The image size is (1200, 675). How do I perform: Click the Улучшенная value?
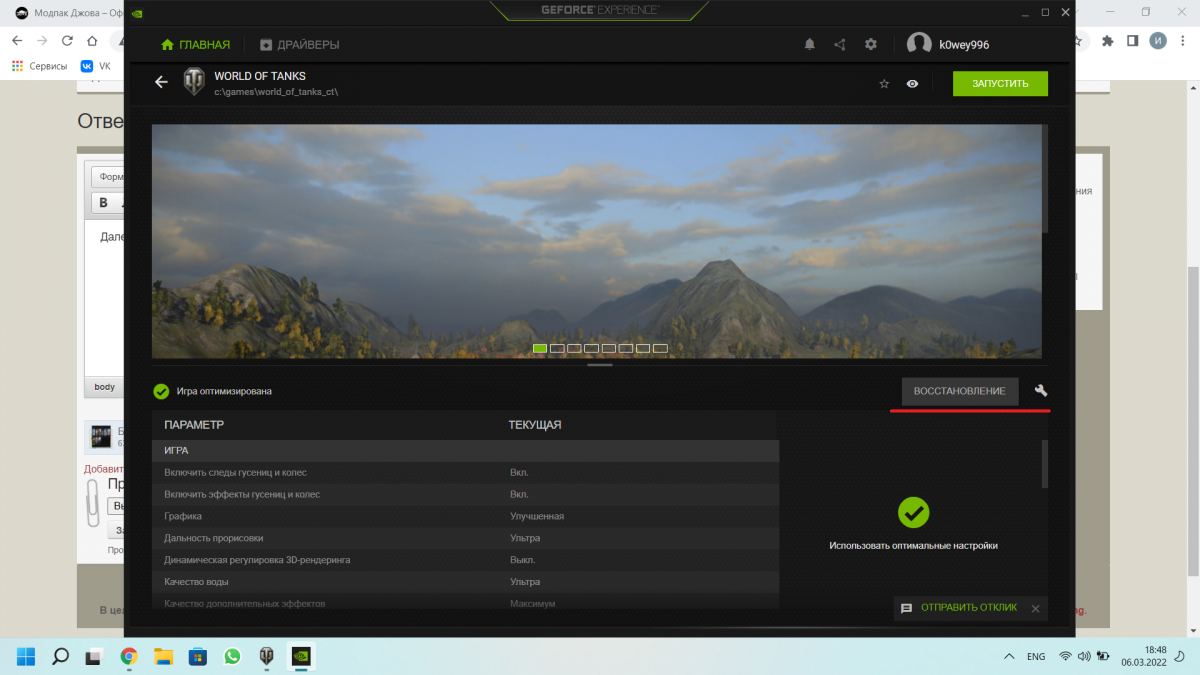537,516
